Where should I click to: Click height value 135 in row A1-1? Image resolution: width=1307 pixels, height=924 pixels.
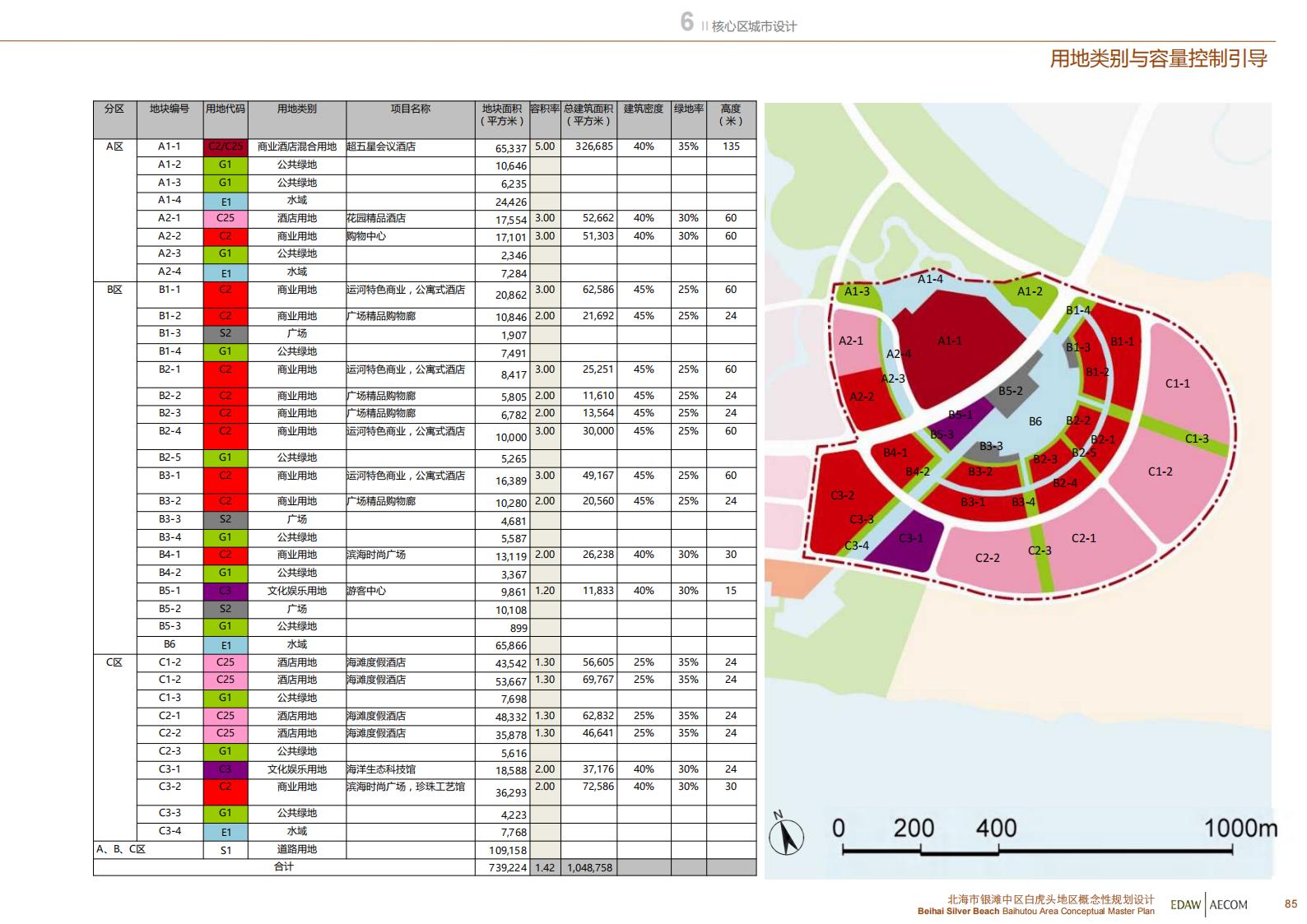pos(731,146)
